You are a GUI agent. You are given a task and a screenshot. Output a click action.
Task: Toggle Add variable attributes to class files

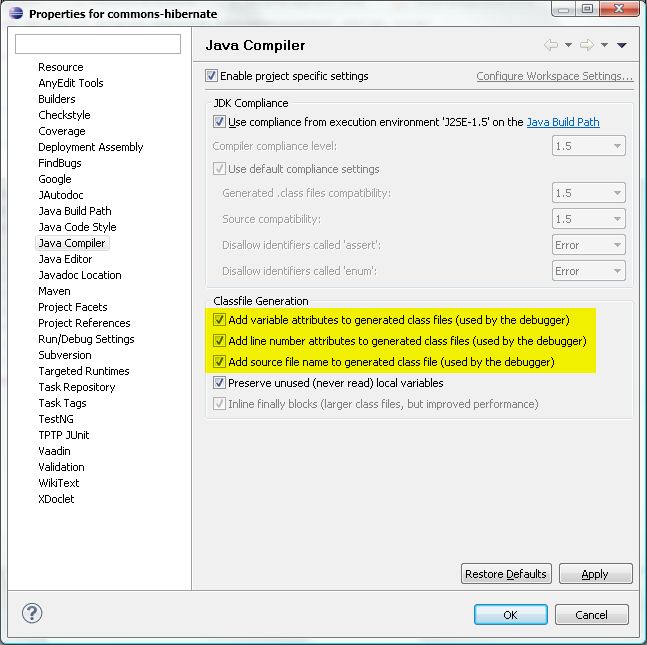click(219, 319)
